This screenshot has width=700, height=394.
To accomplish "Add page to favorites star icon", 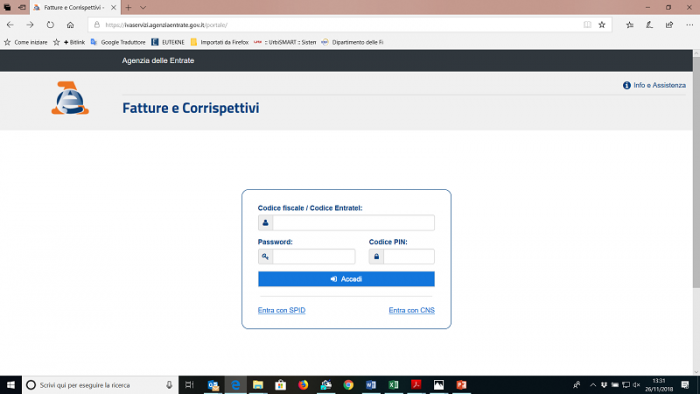I will 602,25.
